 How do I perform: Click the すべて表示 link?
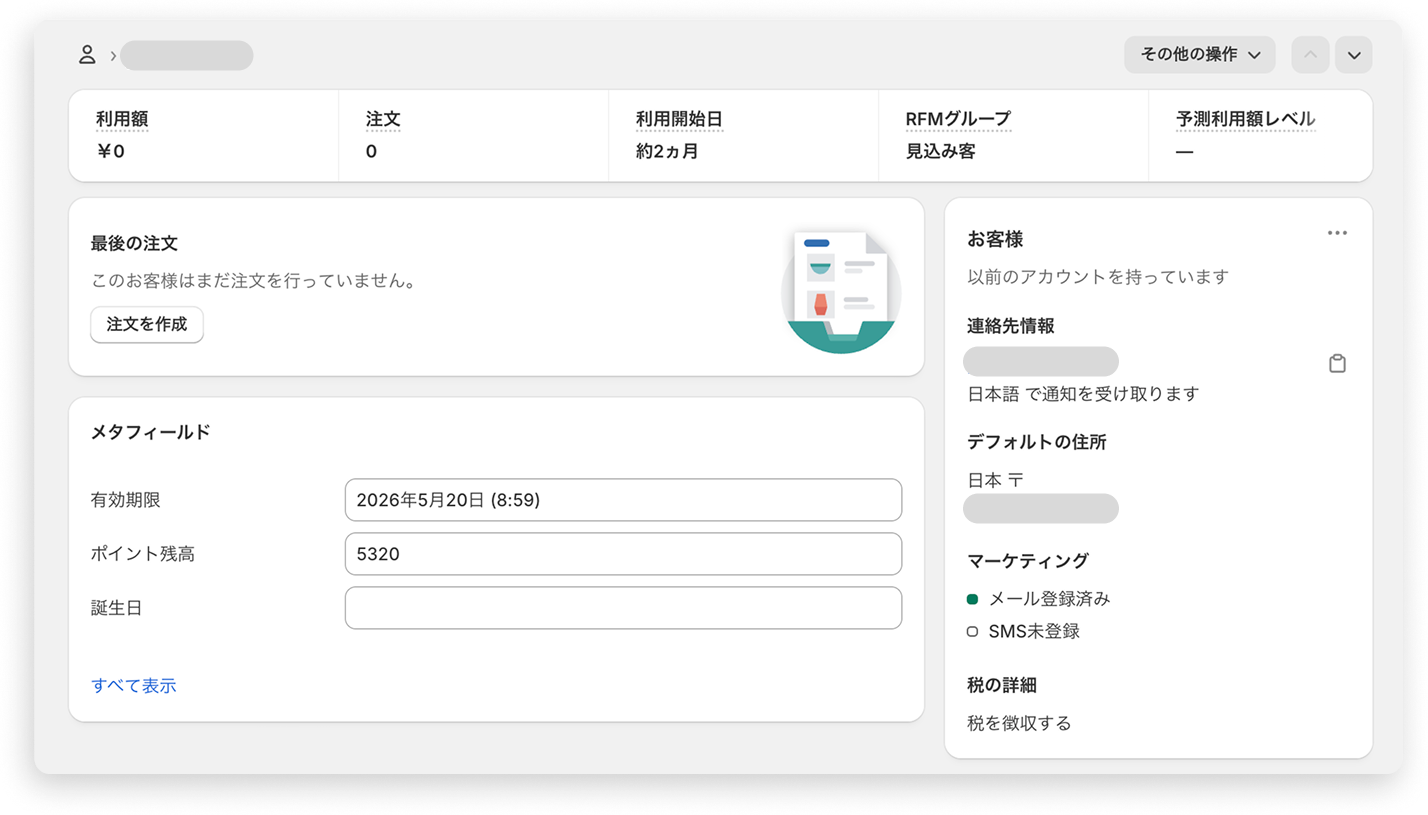(134, 686)
